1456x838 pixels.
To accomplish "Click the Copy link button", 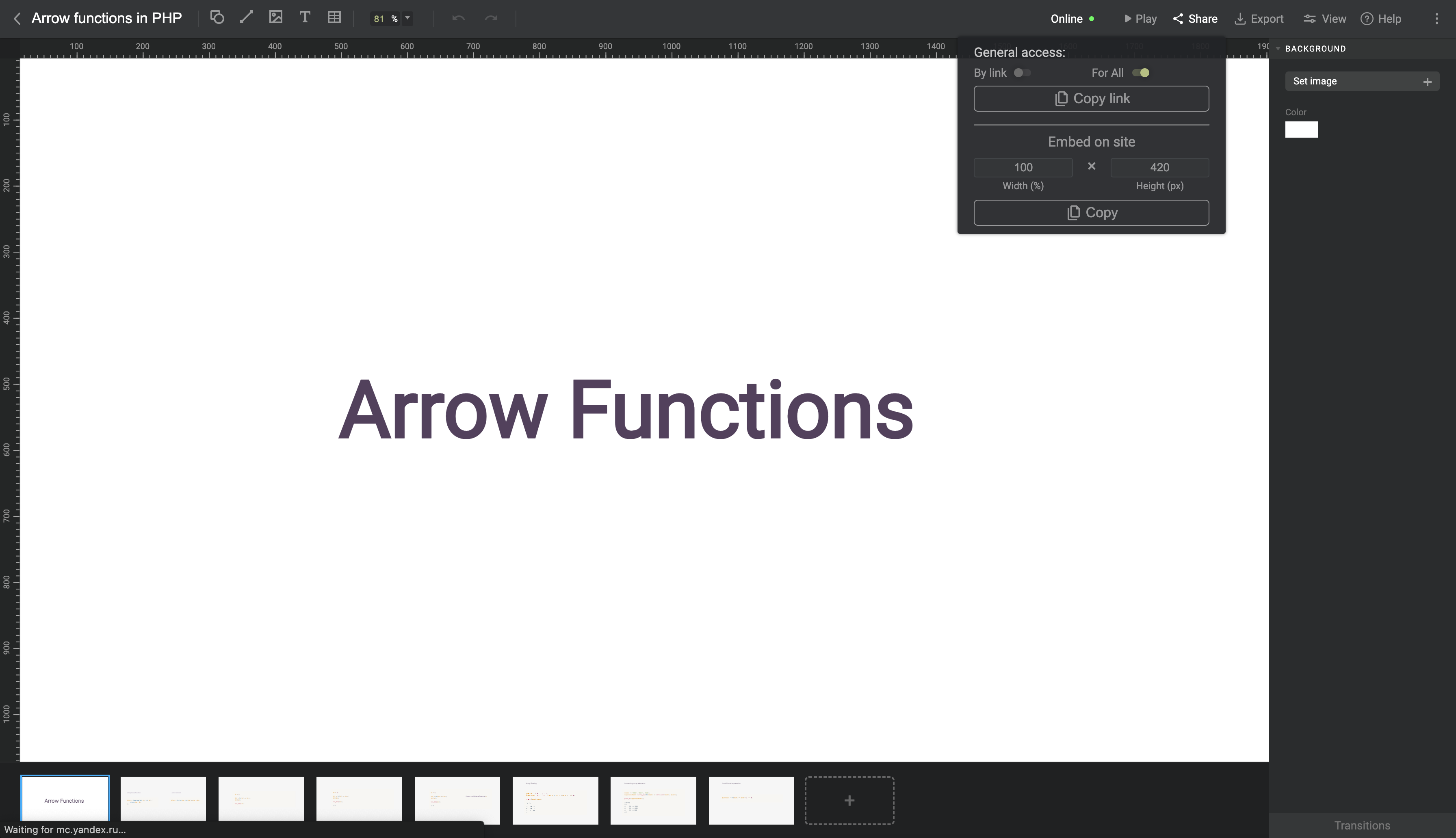I will pyautogui.click(x=1091, y=98).
